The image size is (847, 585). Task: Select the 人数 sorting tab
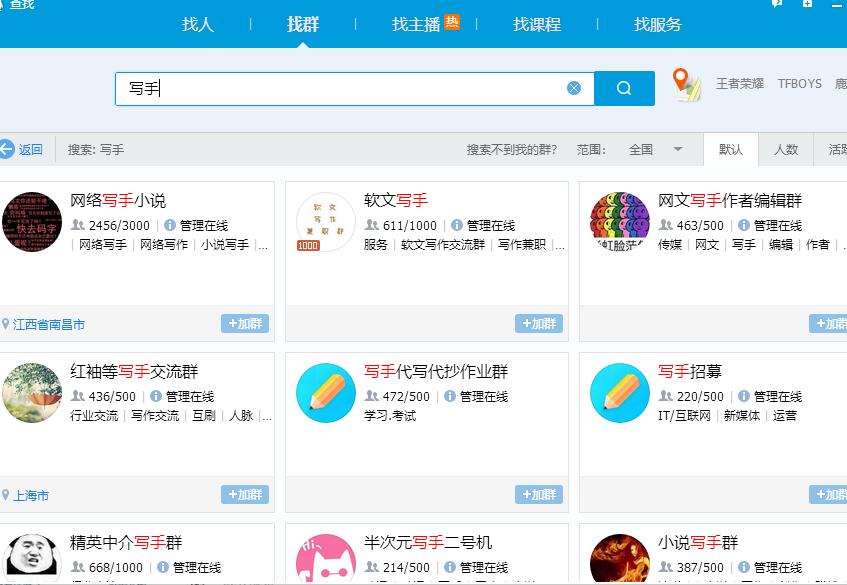coord(786,149)
